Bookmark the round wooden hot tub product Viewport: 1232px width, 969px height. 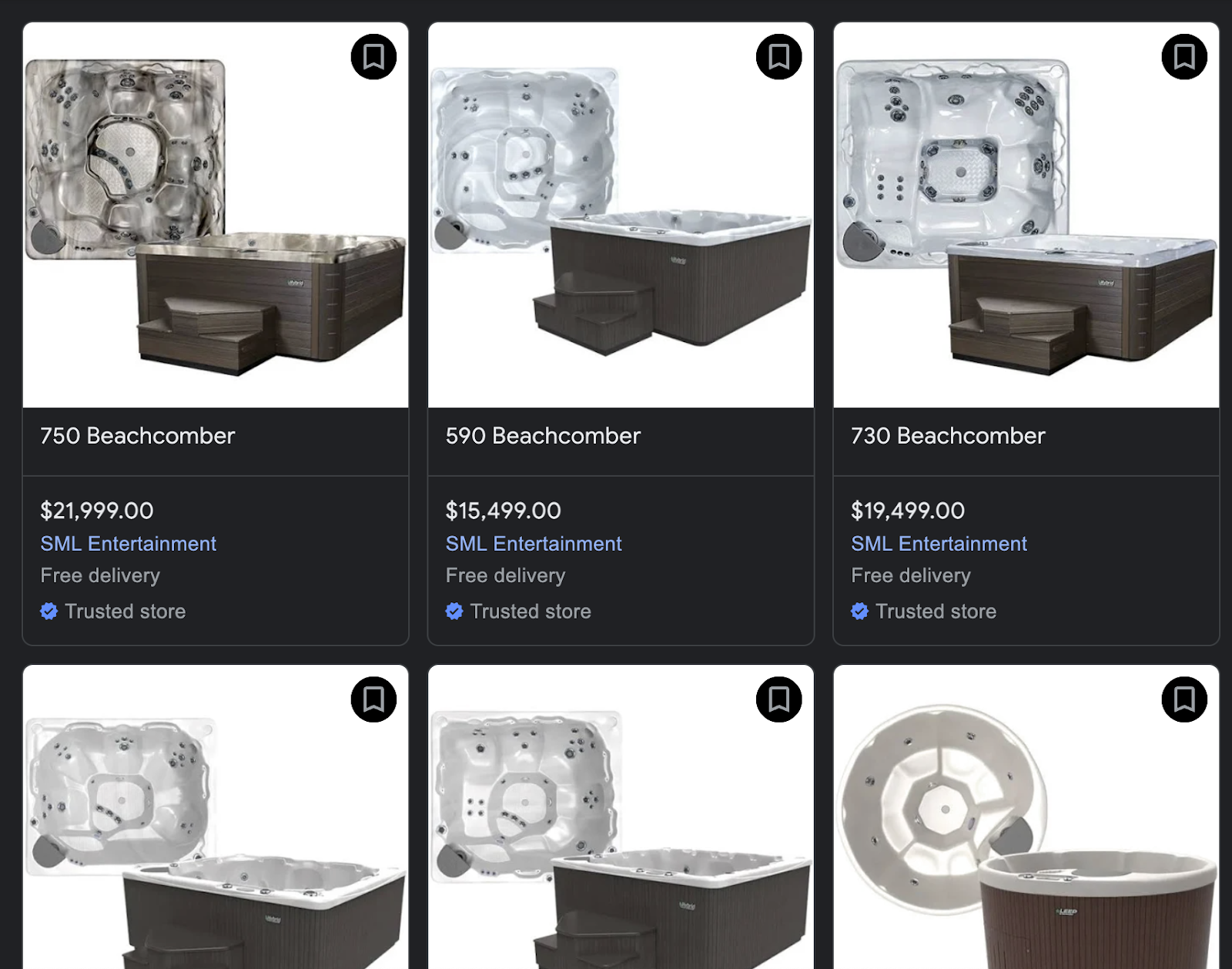[x=1184, y=699]
